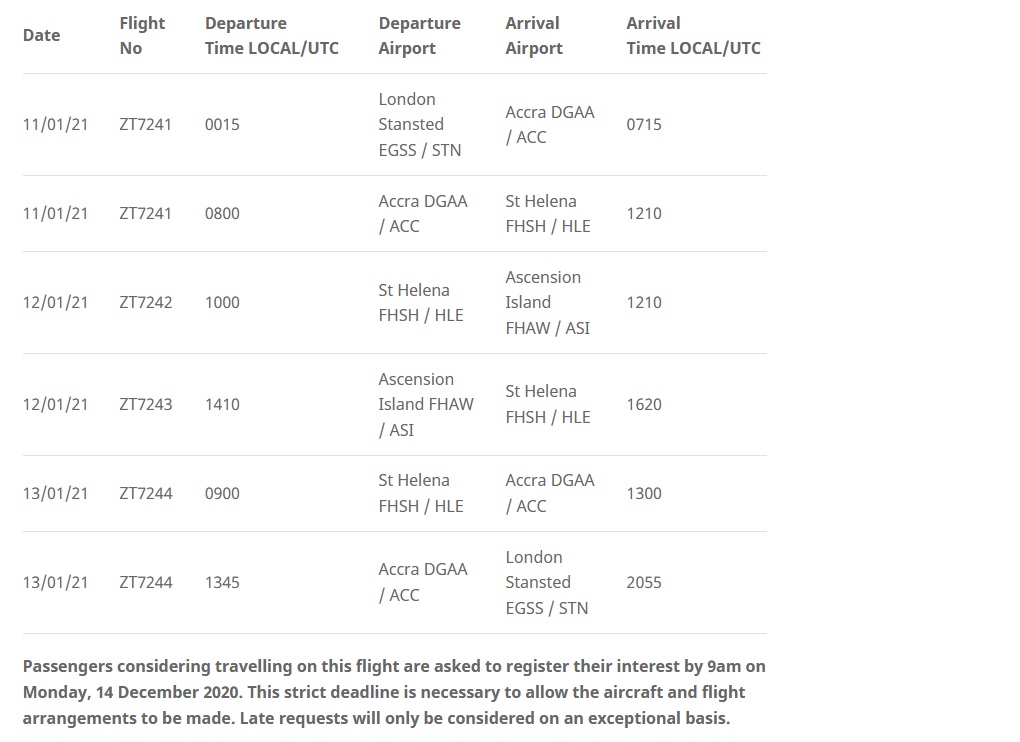Click the 0800 departure time cell
Image resolution: width=1020 pixels, height=742 pixels.
222,213
